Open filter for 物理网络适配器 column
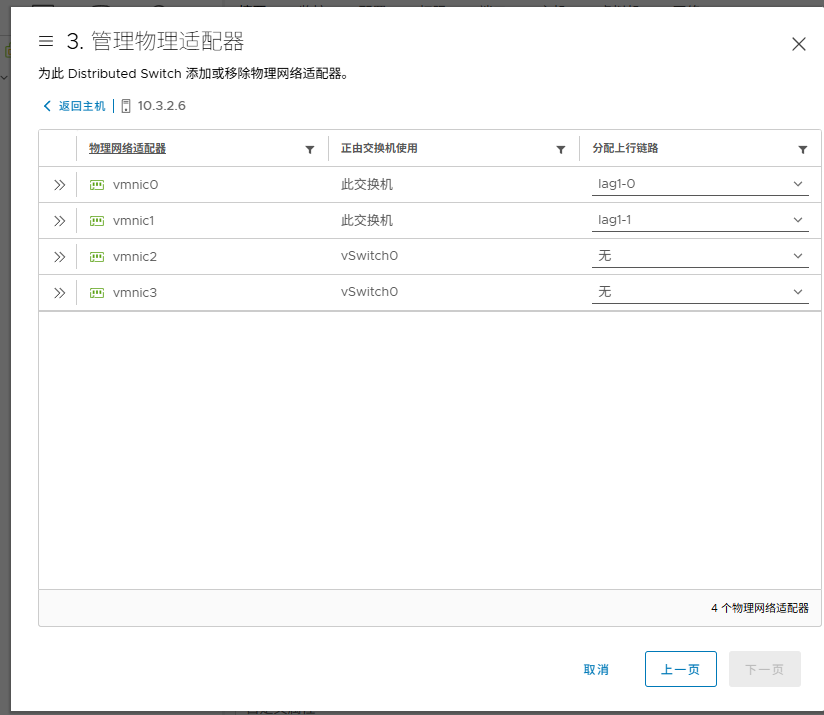The height and width of the screenshot is (715, 824). tap(310, 150)
